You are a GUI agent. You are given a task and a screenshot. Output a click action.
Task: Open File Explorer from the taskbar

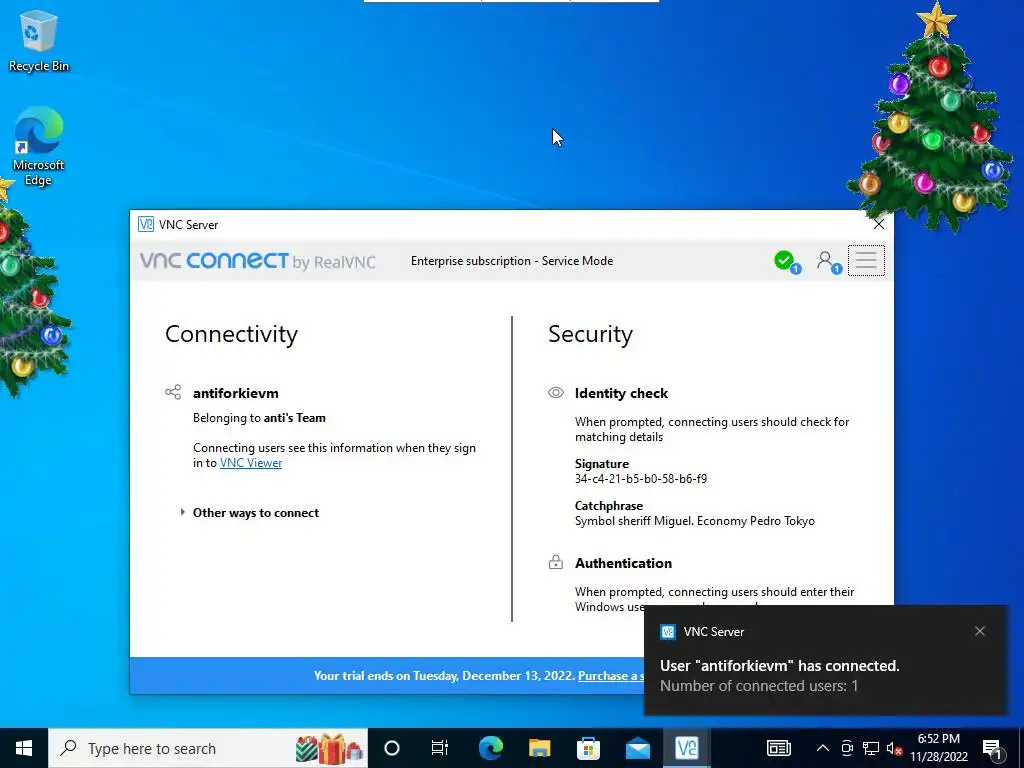539,748
